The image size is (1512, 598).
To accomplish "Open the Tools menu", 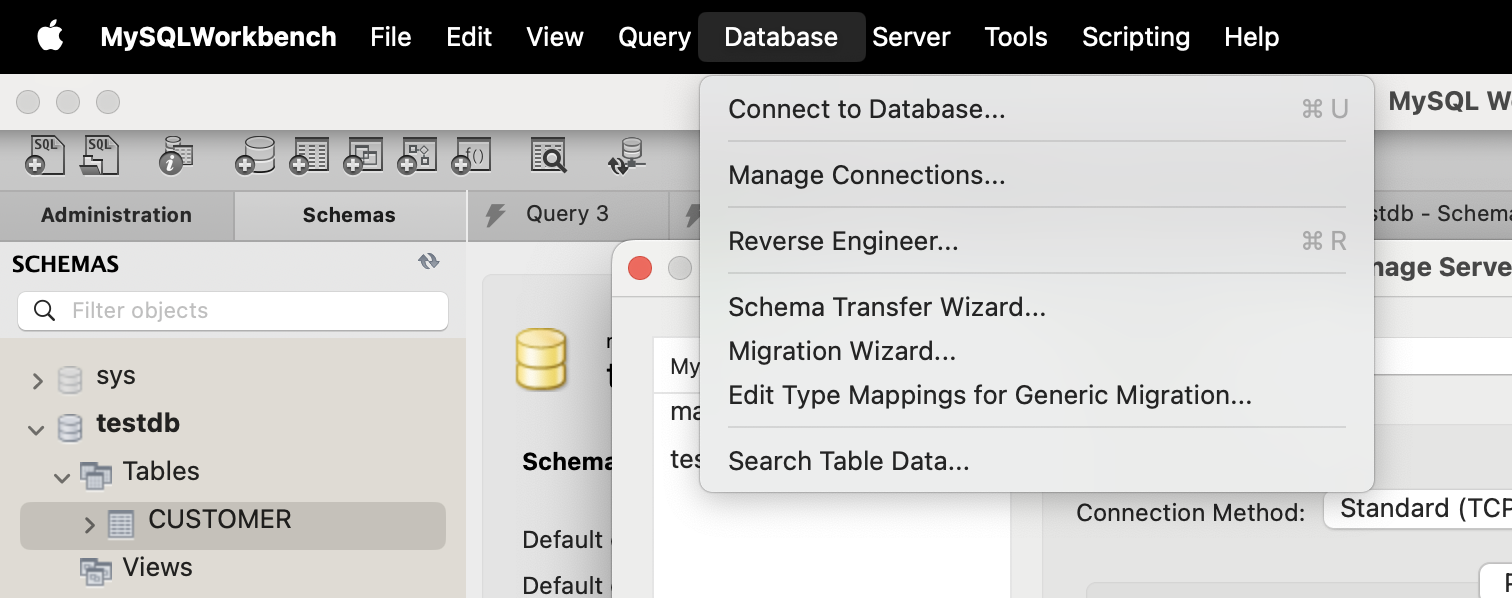I will (1016, 37).
